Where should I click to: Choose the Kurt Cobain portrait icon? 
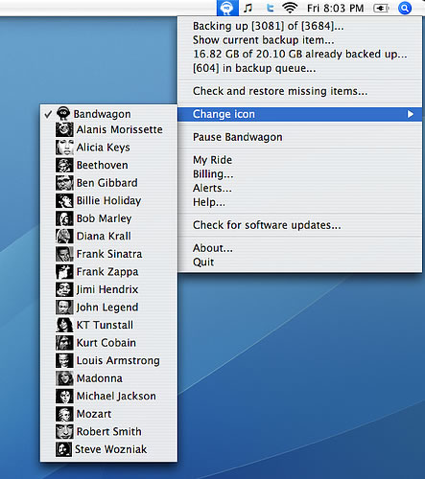64,343
